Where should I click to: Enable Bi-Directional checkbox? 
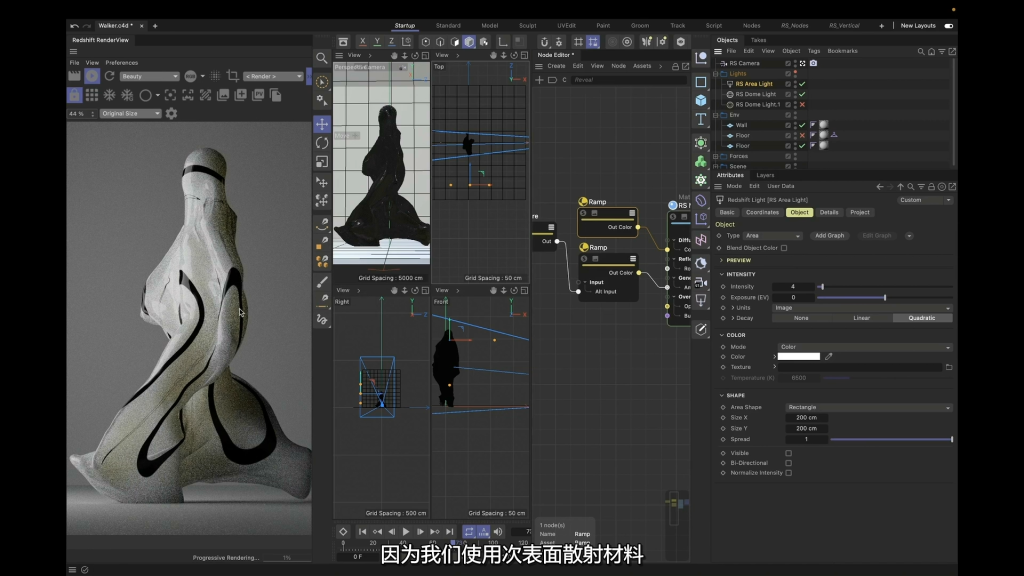788,463
